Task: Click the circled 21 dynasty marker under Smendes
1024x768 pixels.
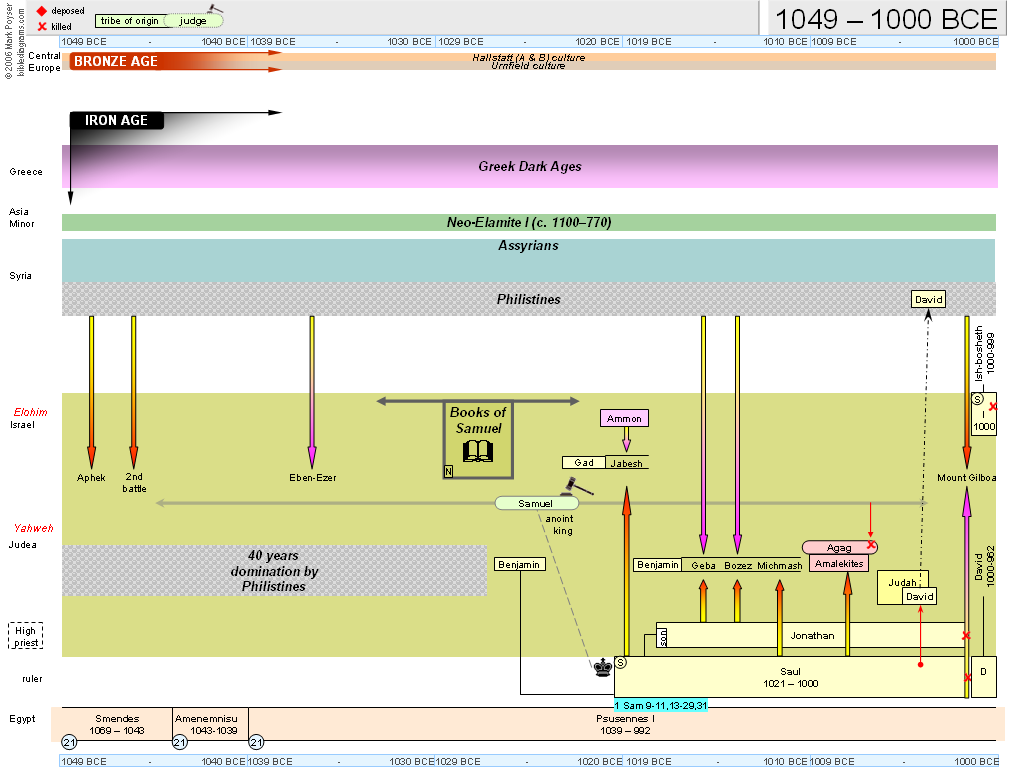Action: pos(68,743)
